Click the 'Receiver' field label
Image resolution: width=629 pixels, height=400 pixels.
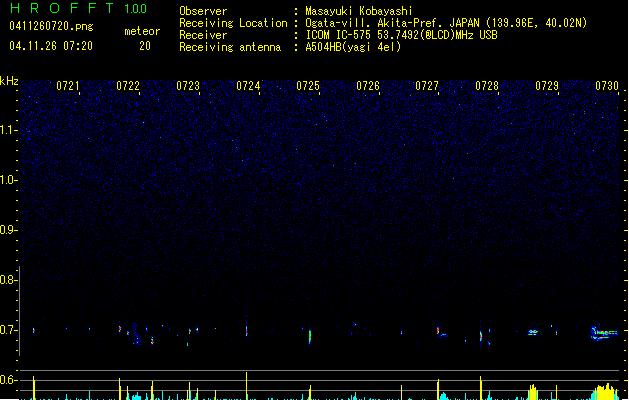click(x=203, y=35)
